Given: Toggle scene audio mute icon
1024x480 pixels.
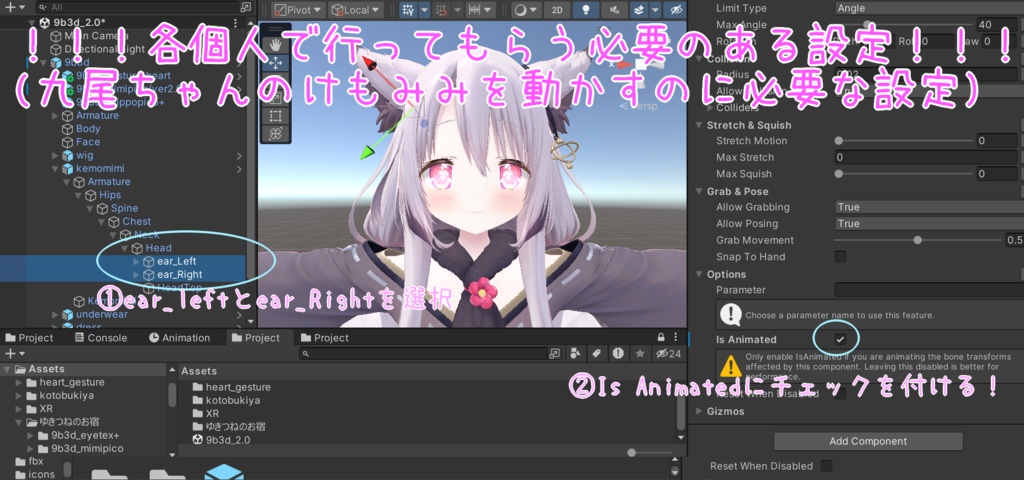Looking at the screenshot, I should pos(614,10).
